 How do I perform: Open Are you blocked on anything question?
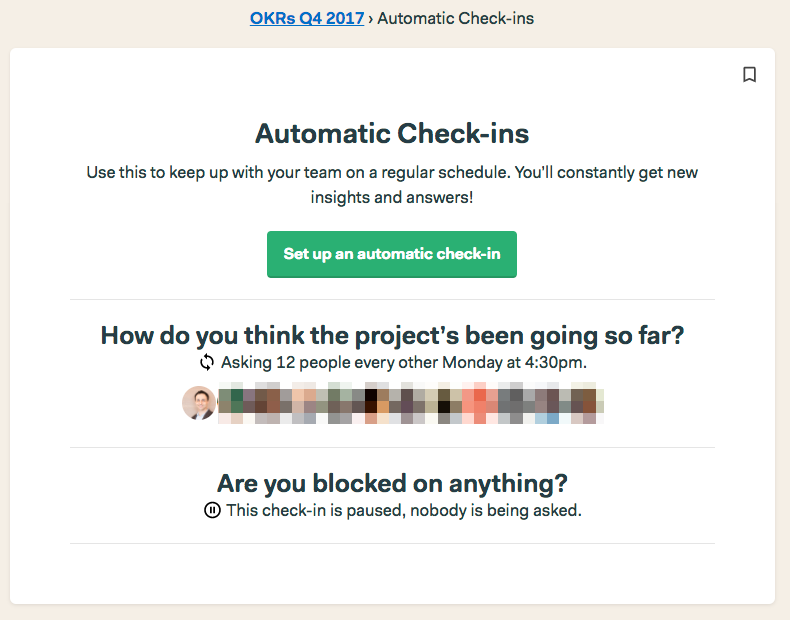tap(392, 484)
